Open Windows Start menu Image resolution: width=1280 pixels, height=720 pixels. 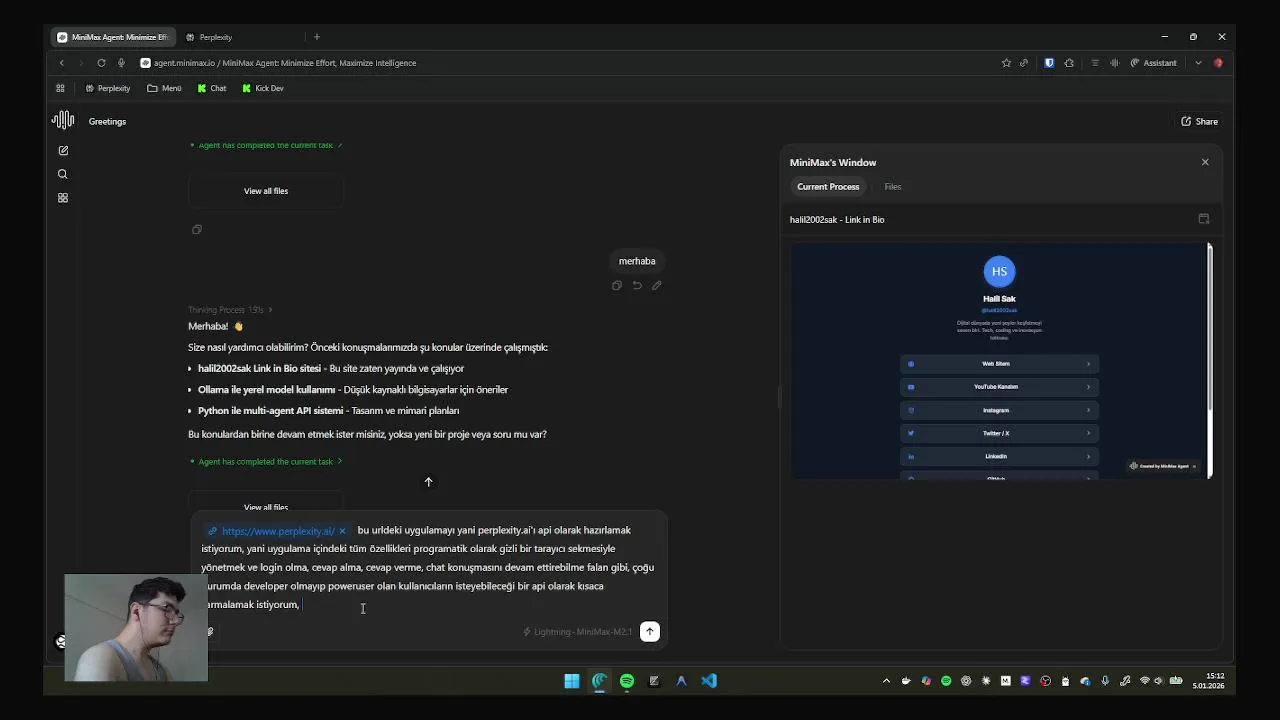click(572, 681)
